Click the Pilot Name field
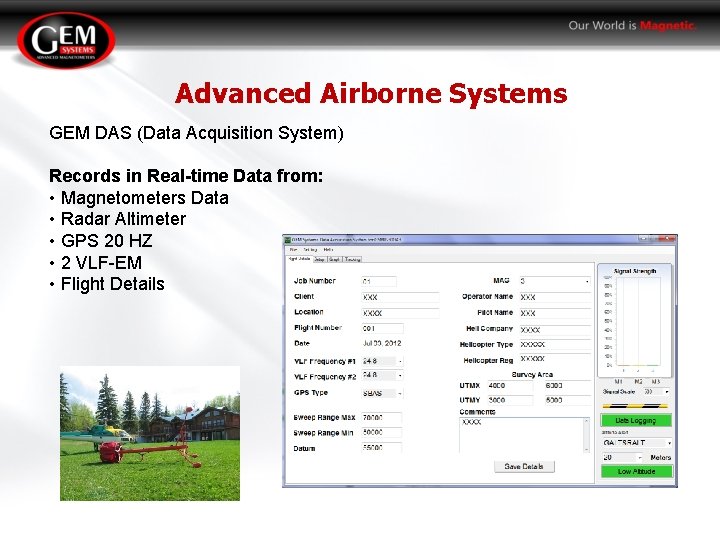Image resolution: width=720 pixels, height=540 pixels. 555,313
